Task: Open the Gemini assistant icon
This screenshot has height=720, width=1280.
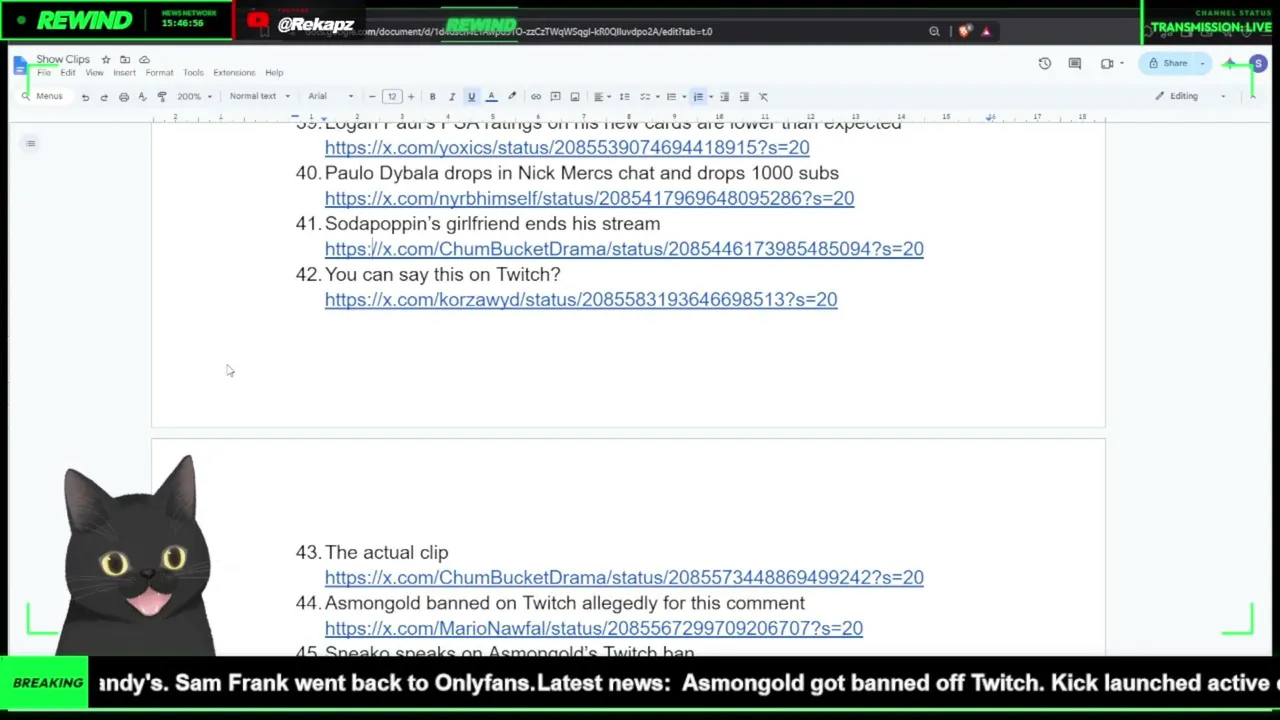Action: tap(1231, 64)
